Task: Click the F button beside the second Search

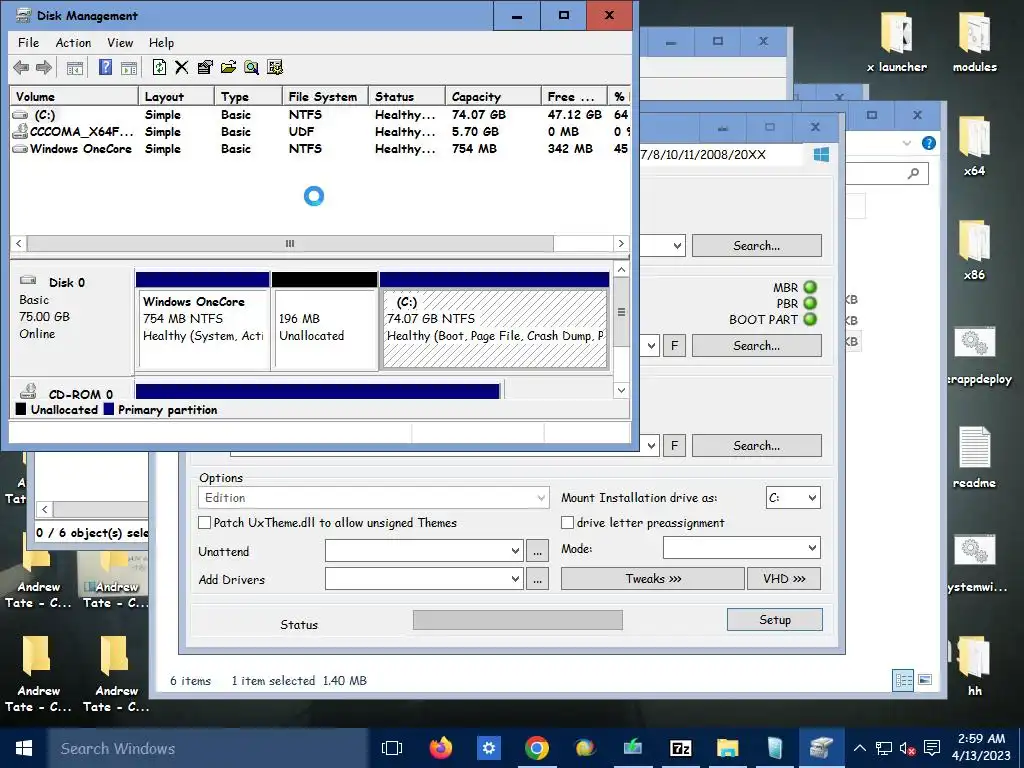Action: pos(675,346)
